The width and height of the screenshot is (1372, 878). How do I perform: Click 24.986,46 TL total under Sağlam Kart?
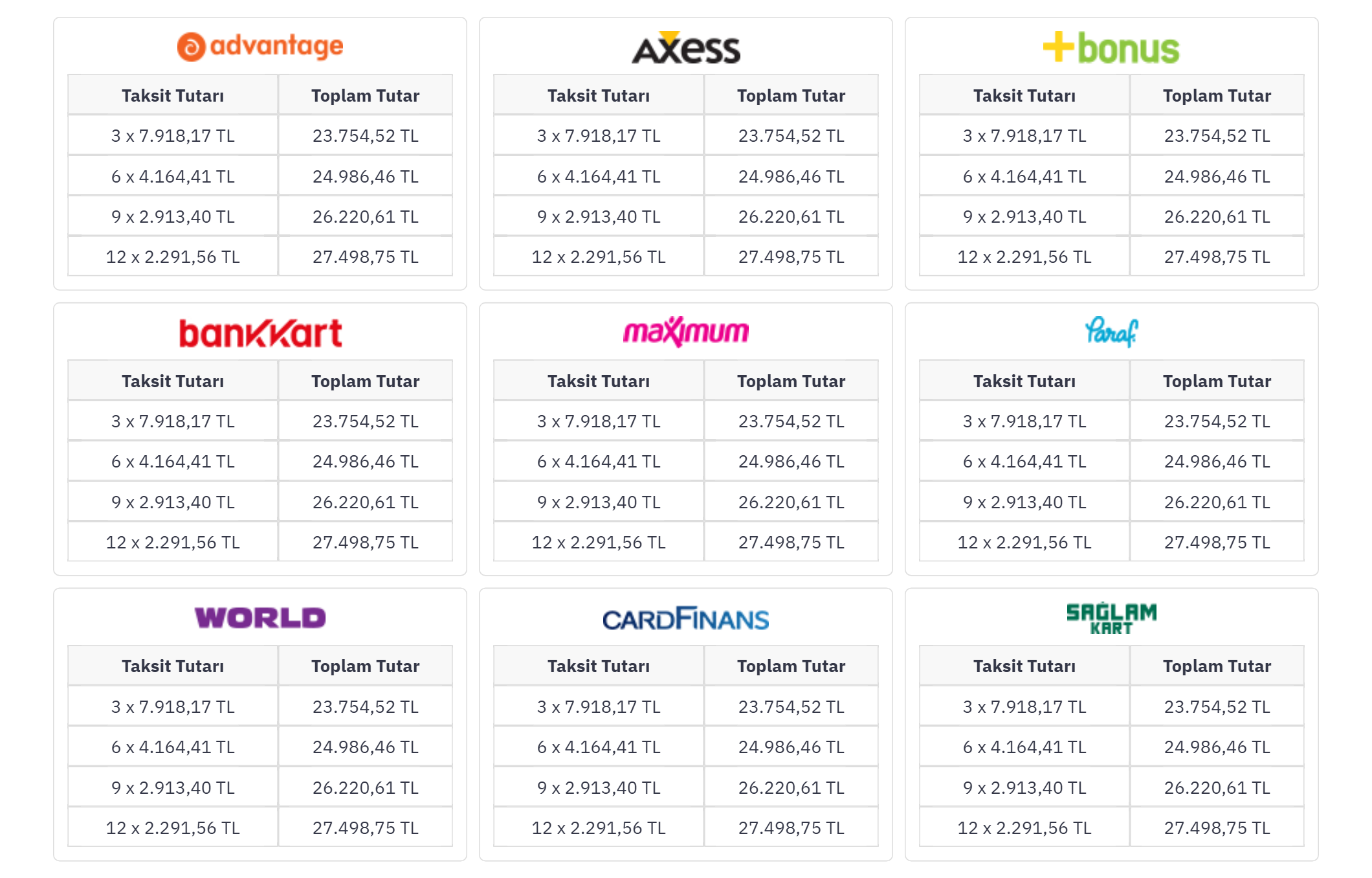(1217, 747)
